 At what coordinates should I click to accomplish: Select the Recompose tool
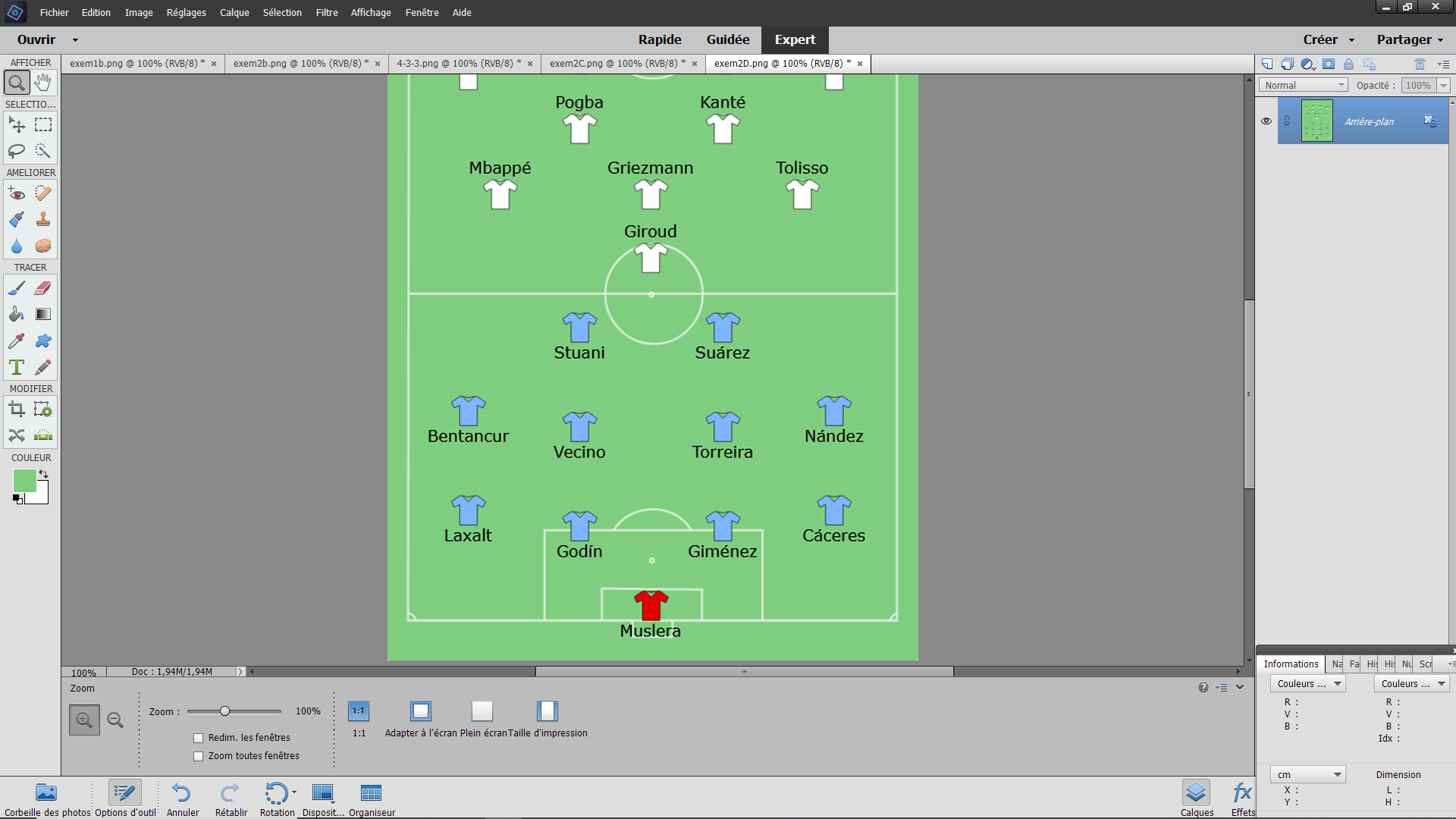click(43, 409)
